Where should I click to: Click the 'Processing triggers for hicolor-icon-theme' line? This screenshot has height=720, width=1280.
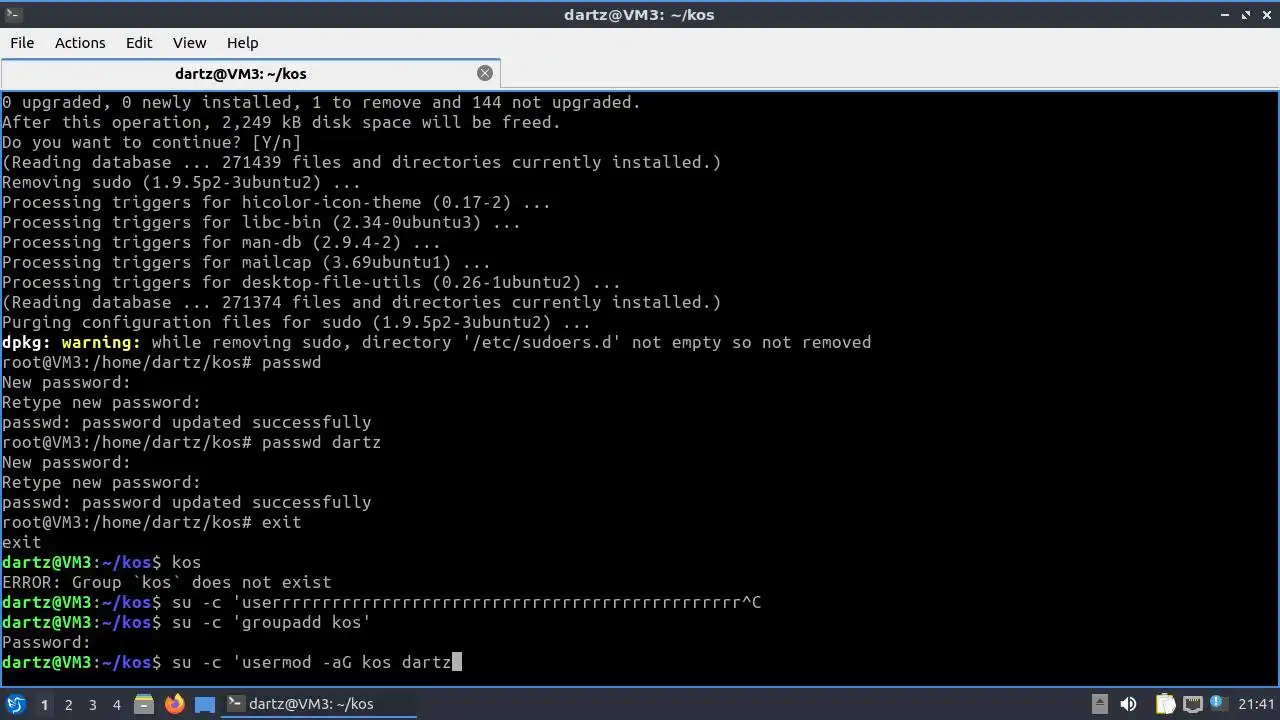(276, 202)
